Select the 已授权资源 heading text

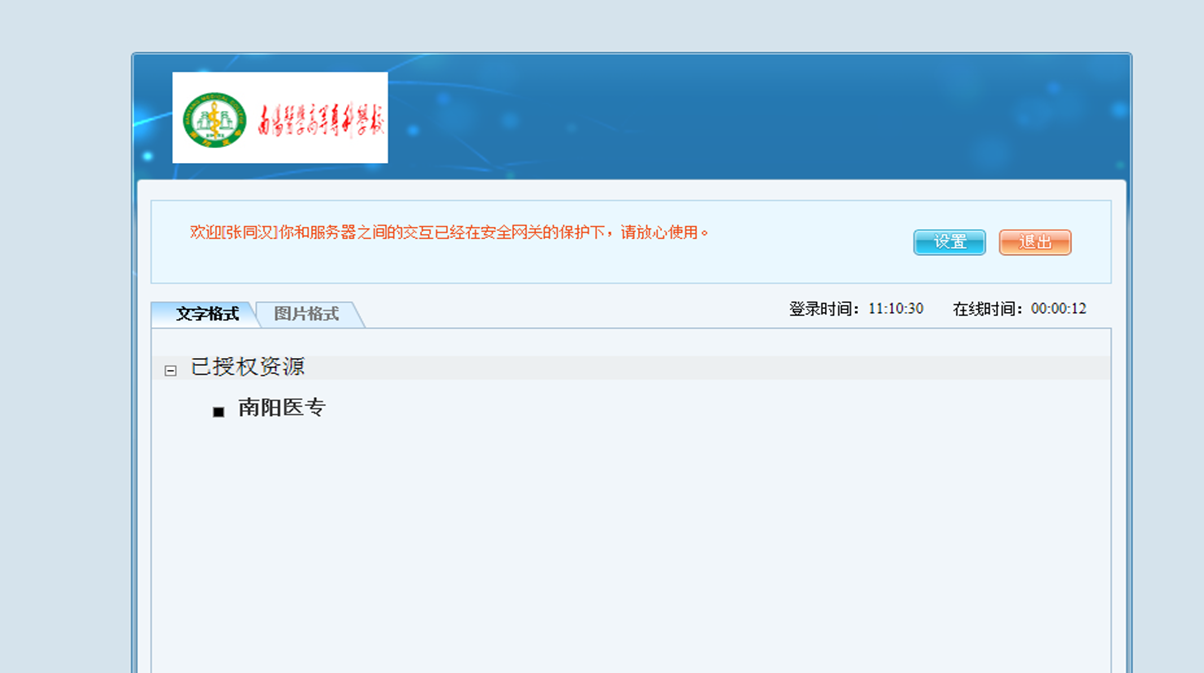(248, 367)
